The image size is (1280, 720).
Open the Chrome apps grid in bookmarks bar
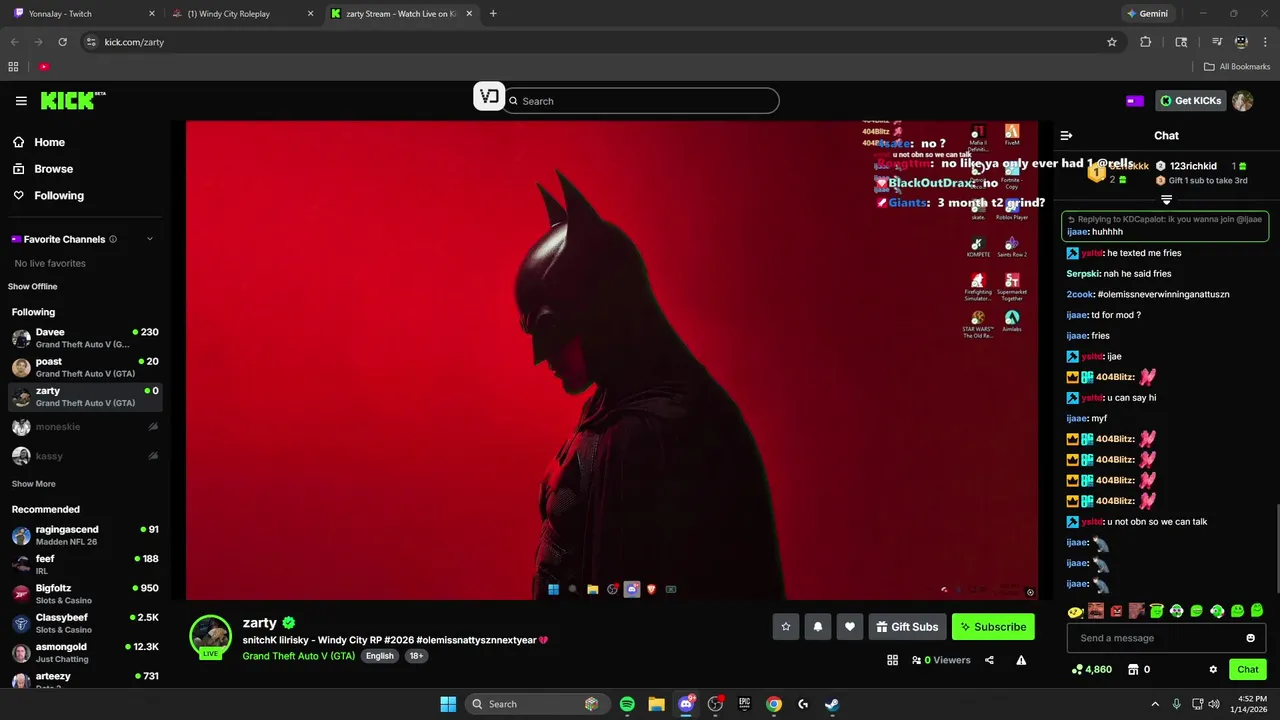(x=13, y=67)
